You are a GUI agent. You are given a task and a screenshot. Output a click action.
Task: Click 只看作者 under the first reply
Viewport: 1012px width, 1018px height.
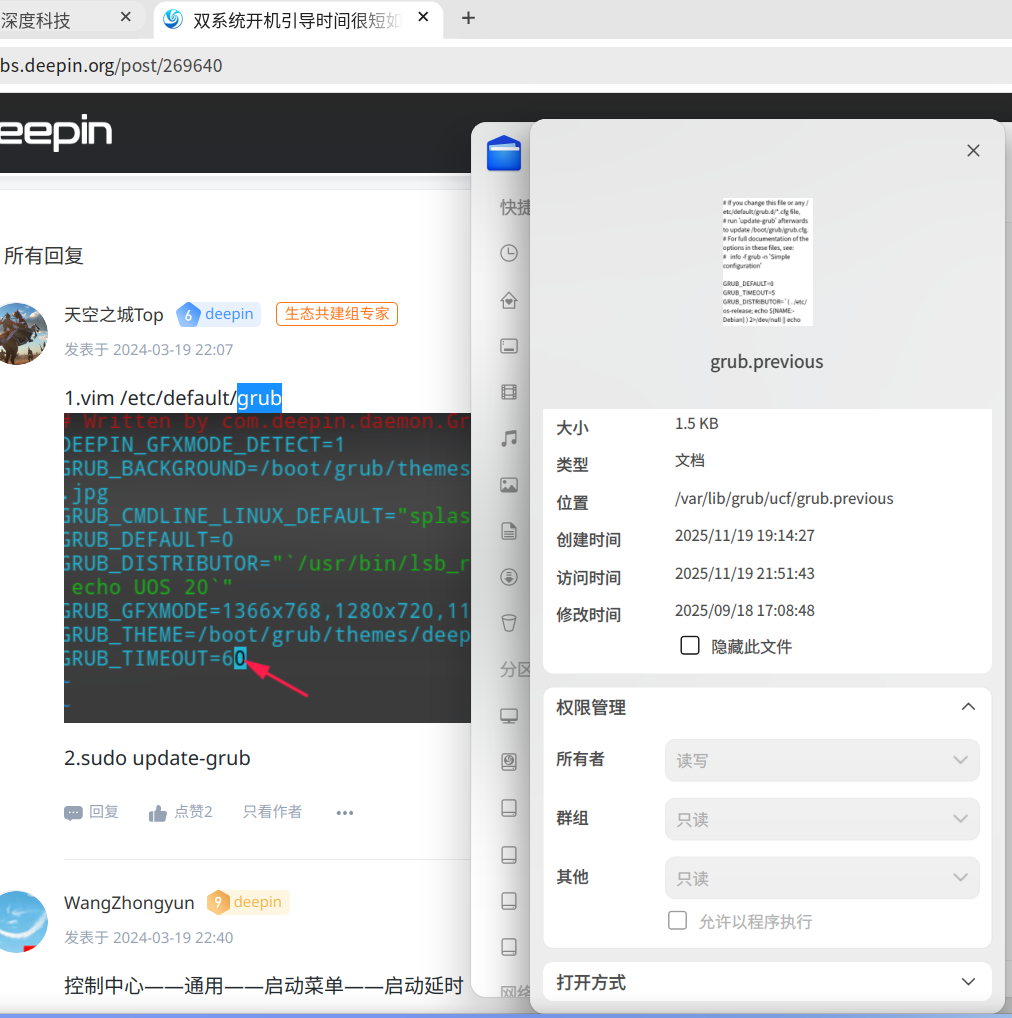pos(272,812)
